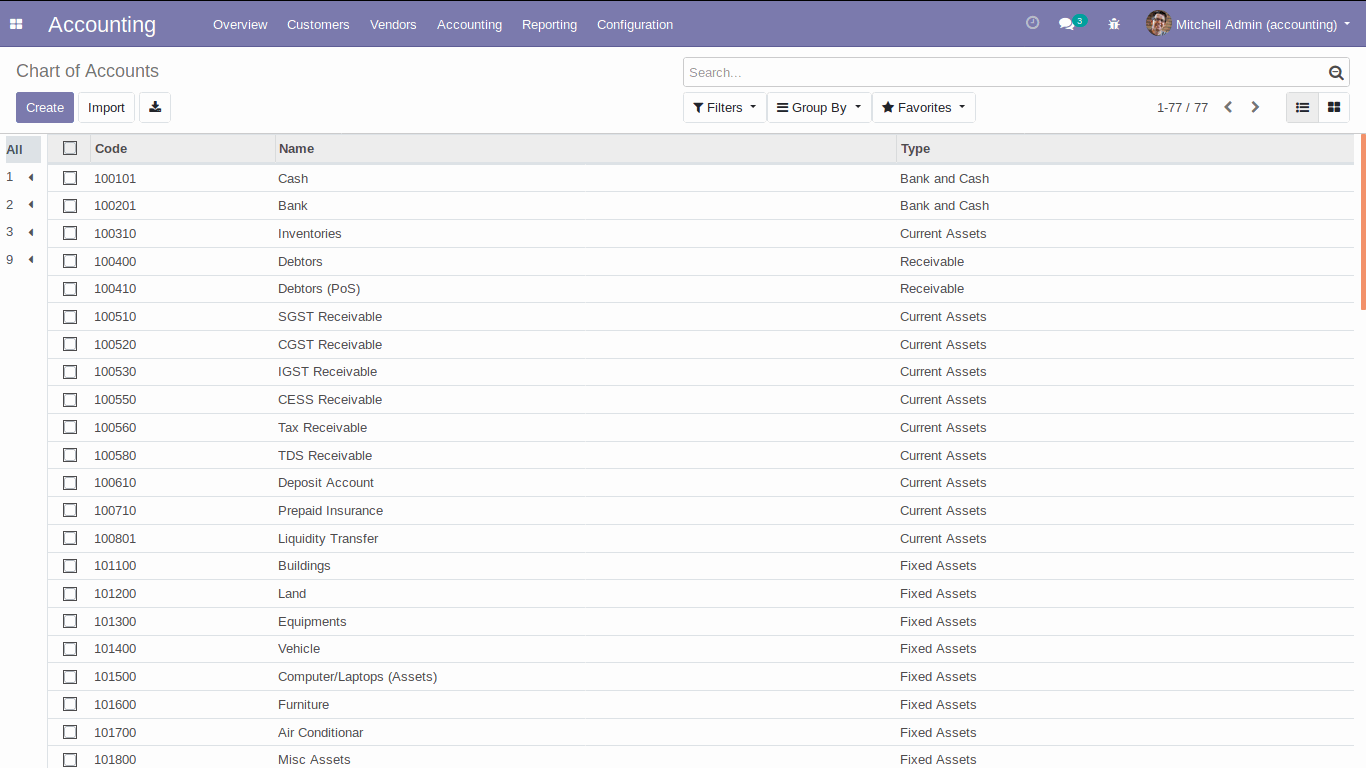Open the Customers menu

coord(318,24)
